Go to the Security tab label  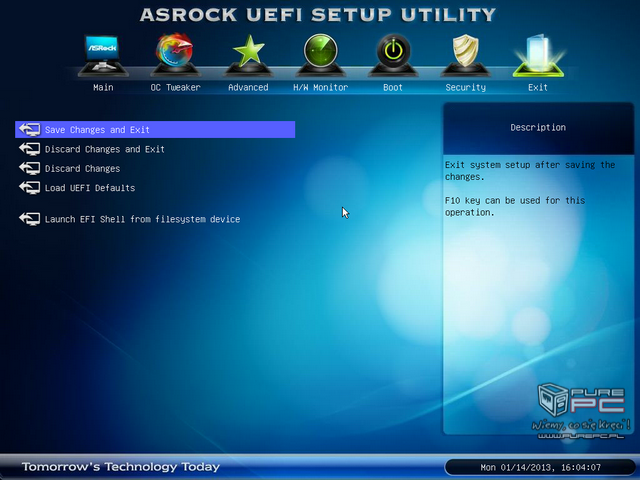tap(465, 88)
